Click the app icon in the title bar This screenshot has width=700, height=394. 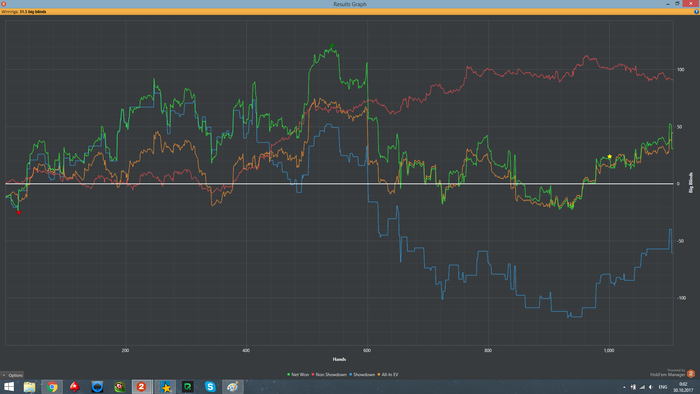(4, 4)
